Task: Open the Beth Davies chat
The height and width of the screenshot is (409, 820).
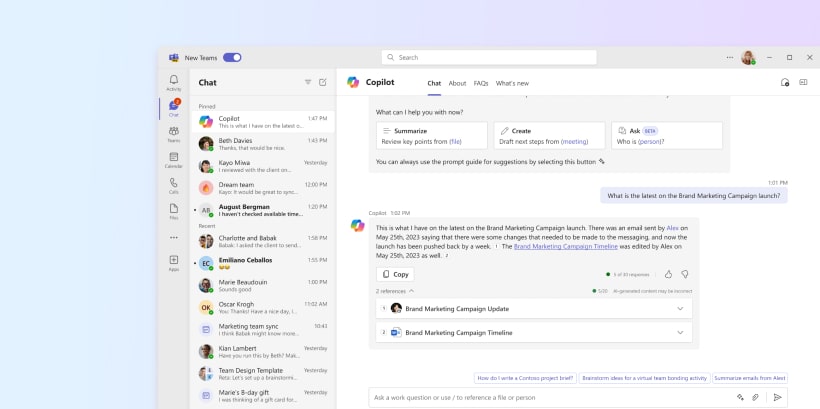Action: pos(263,144)
